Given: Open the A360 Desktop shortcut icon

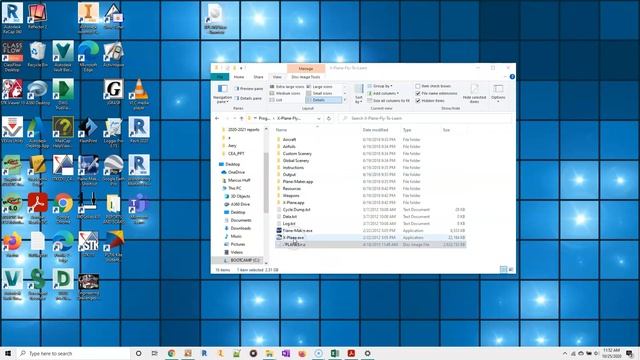Looking at the screenshot, I should point(38,92).
